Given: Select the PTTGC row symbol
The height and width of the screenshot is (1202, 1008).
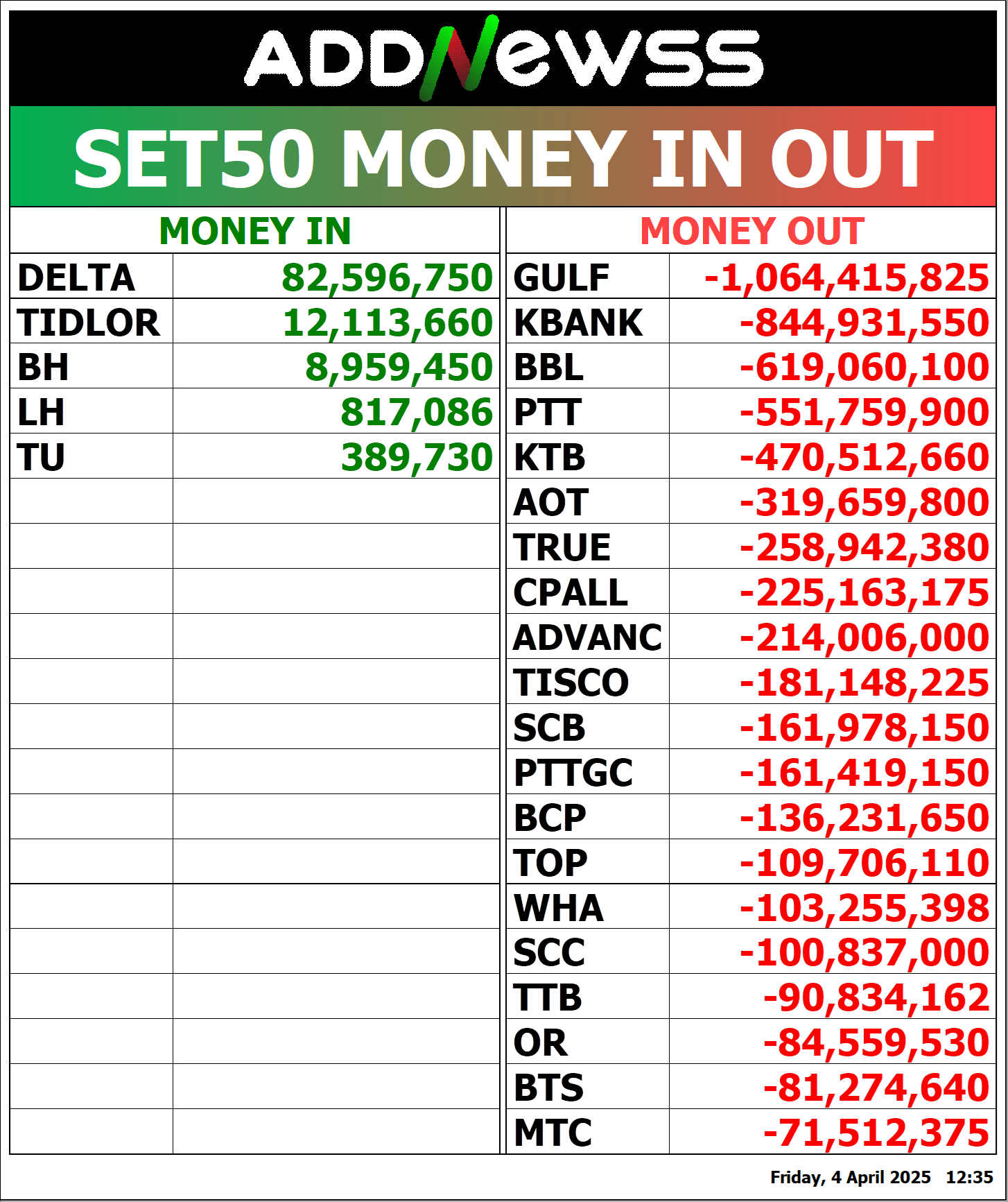Looking at the screenshot, I should pos(573,772).
